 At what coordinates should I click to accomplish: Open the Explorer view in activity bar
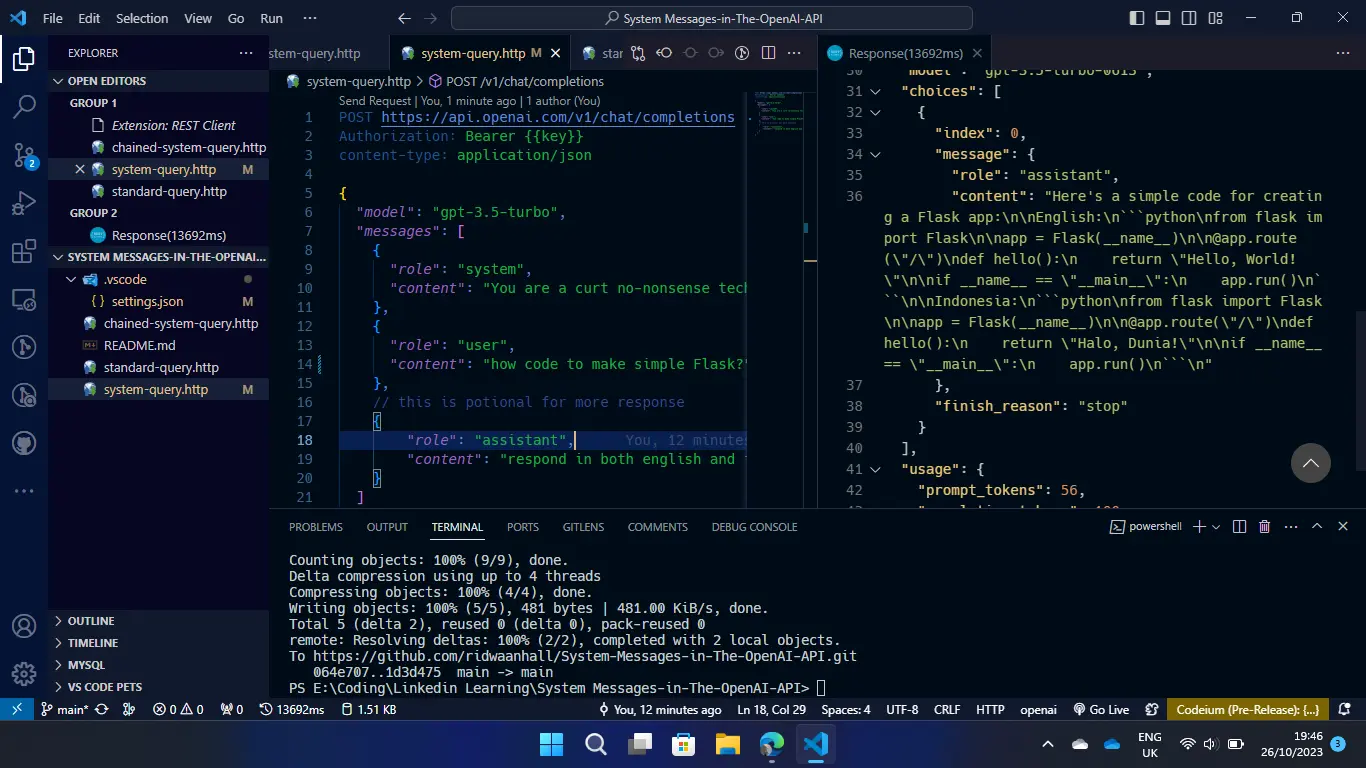[x=24, y=59]
